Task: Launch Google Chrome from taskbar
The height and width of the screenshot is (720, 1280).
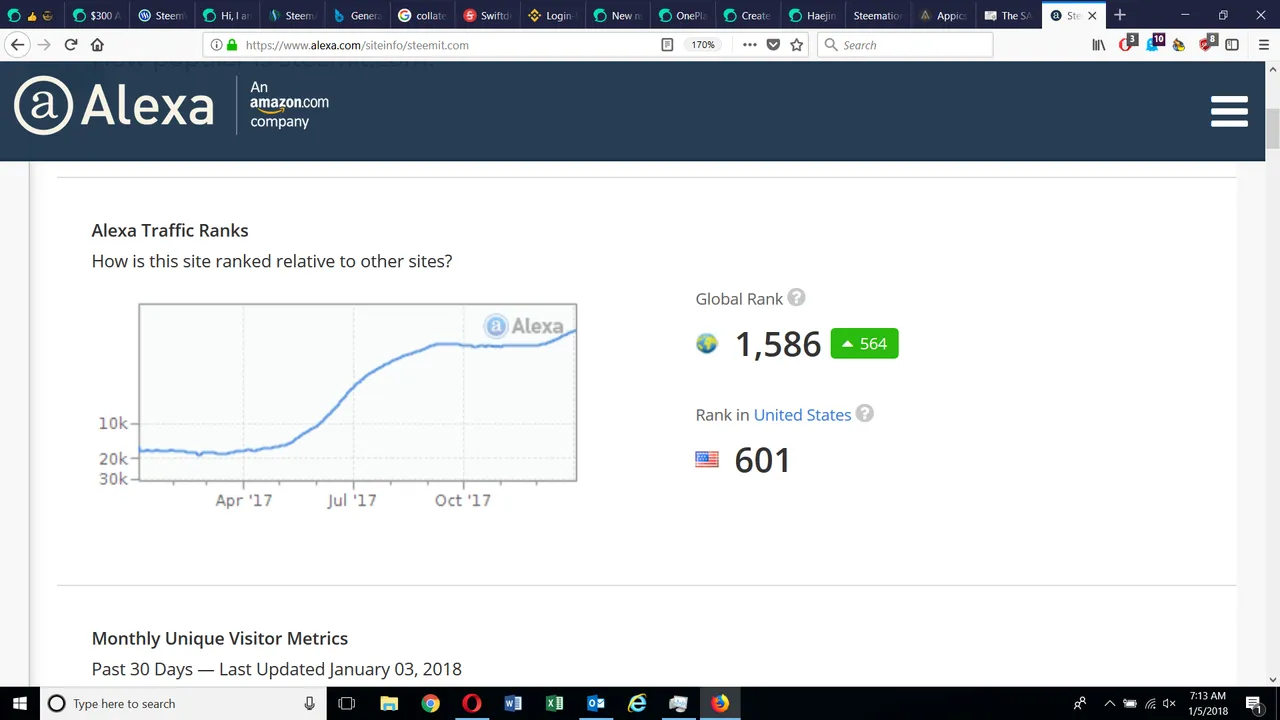Action: click(x=430, y=703)
